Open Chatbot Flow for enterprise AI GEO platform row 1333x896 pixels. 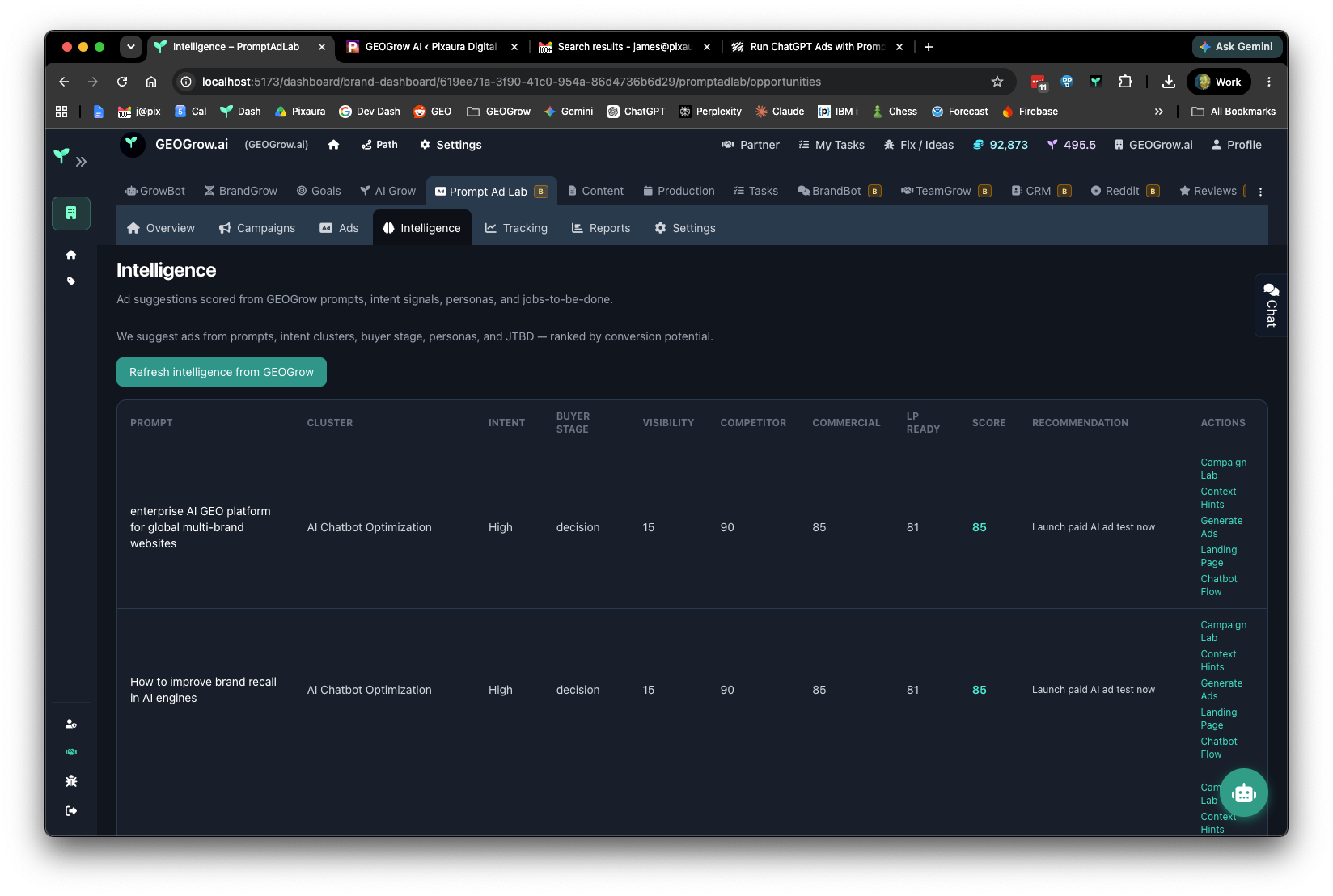[1219, 585]
